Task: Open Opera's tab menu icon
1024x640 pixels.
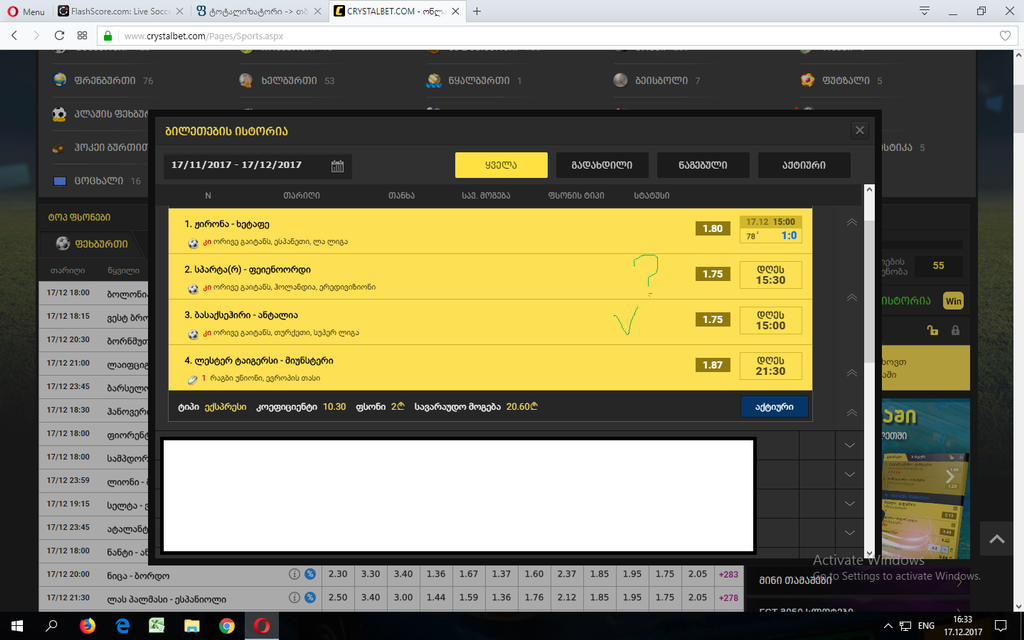Action: (924, 10)
